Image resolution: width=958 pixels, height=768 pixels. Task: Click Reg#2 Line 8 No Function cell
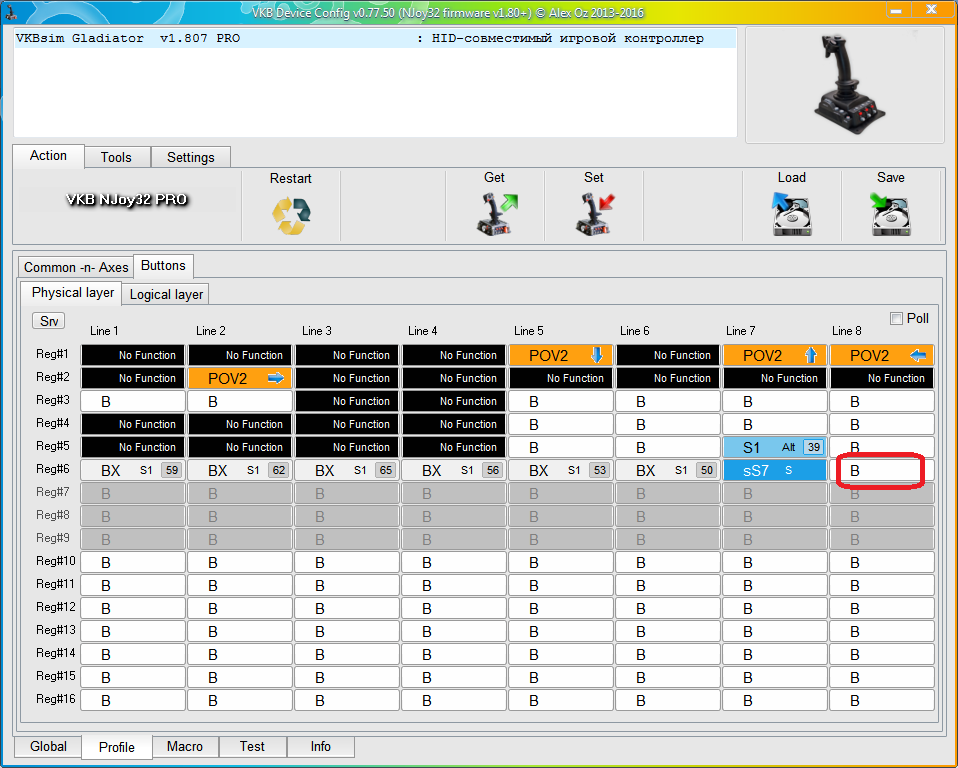click(x=881, y=378)
